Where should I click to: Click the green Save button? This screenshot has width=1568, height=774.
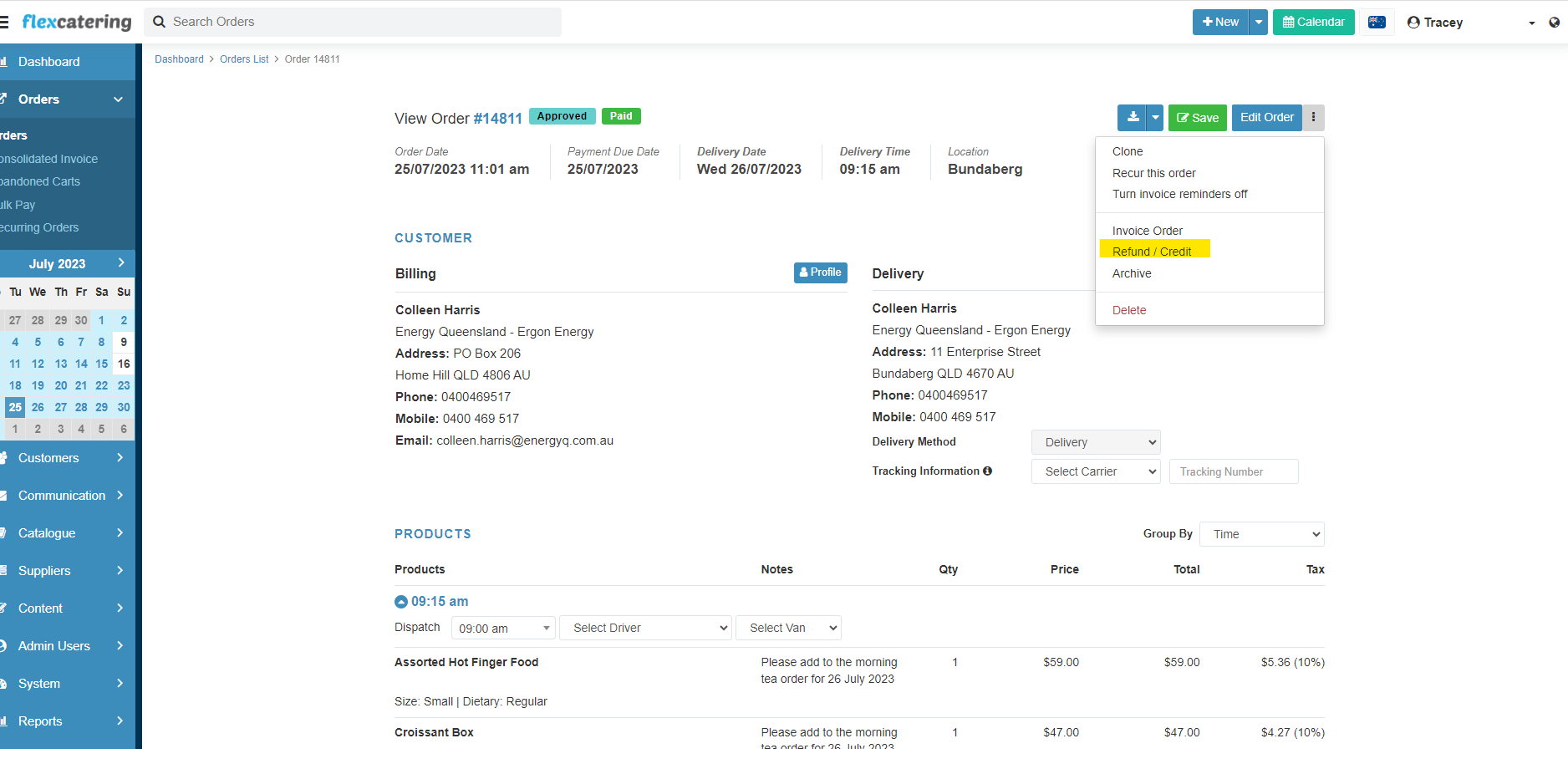point(1198,118)
